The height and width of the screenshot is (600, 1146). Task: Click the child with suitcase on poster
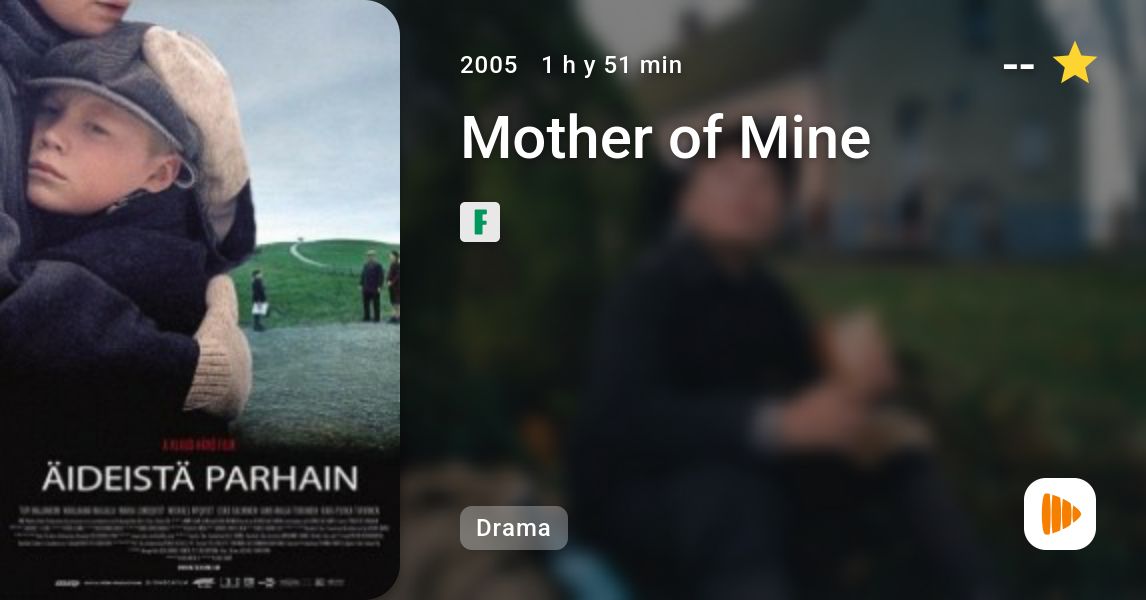259,300
